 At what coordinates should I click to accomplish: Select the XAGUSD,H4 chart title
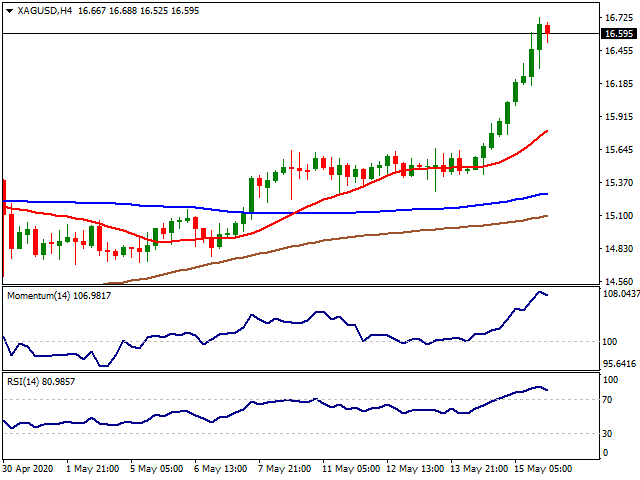click(x=45, y=11)
